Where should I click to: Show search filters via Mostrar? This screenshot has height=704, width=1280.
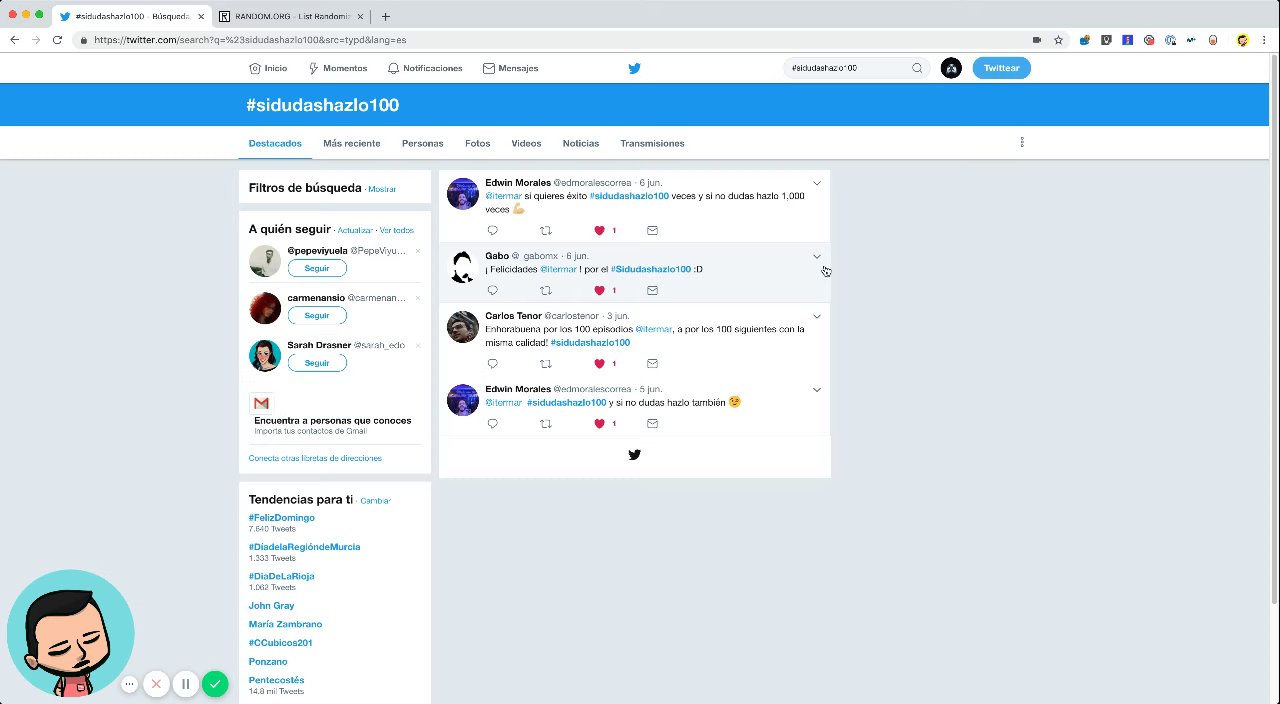click(382, 189)
